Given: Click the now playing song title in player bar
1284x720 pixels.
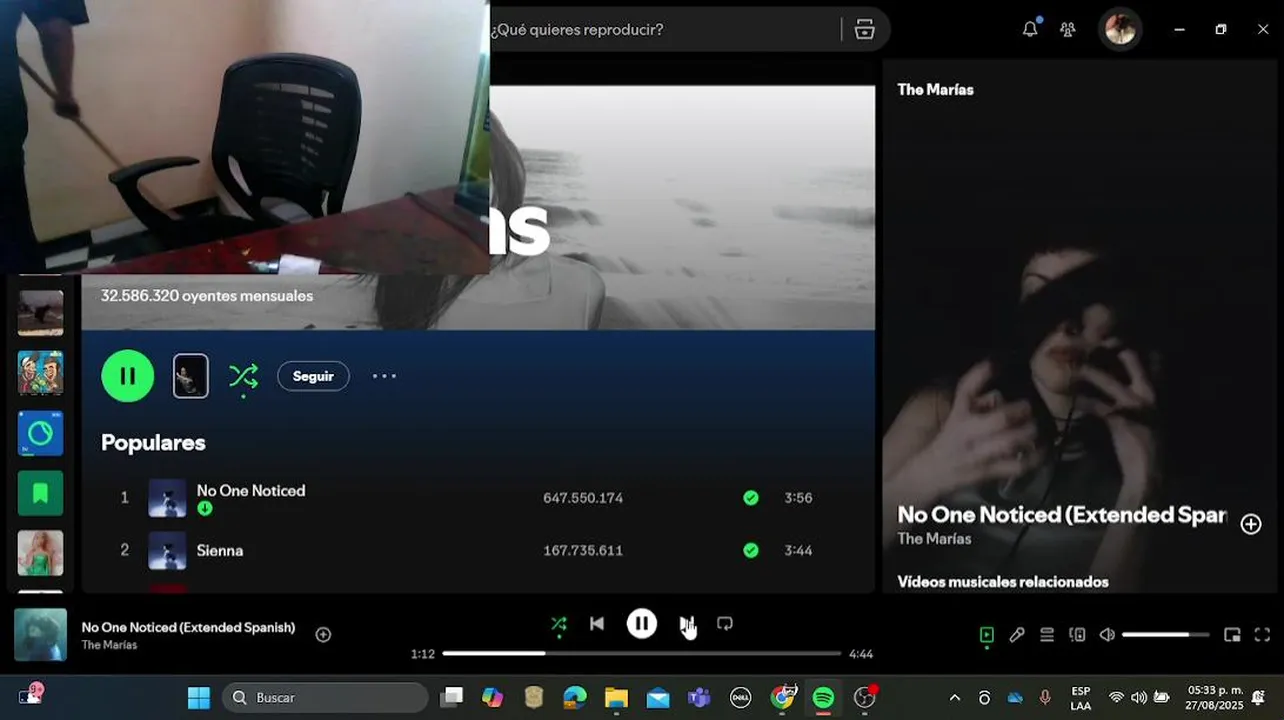Looking at the screenshot, I should tap(188, 627).
